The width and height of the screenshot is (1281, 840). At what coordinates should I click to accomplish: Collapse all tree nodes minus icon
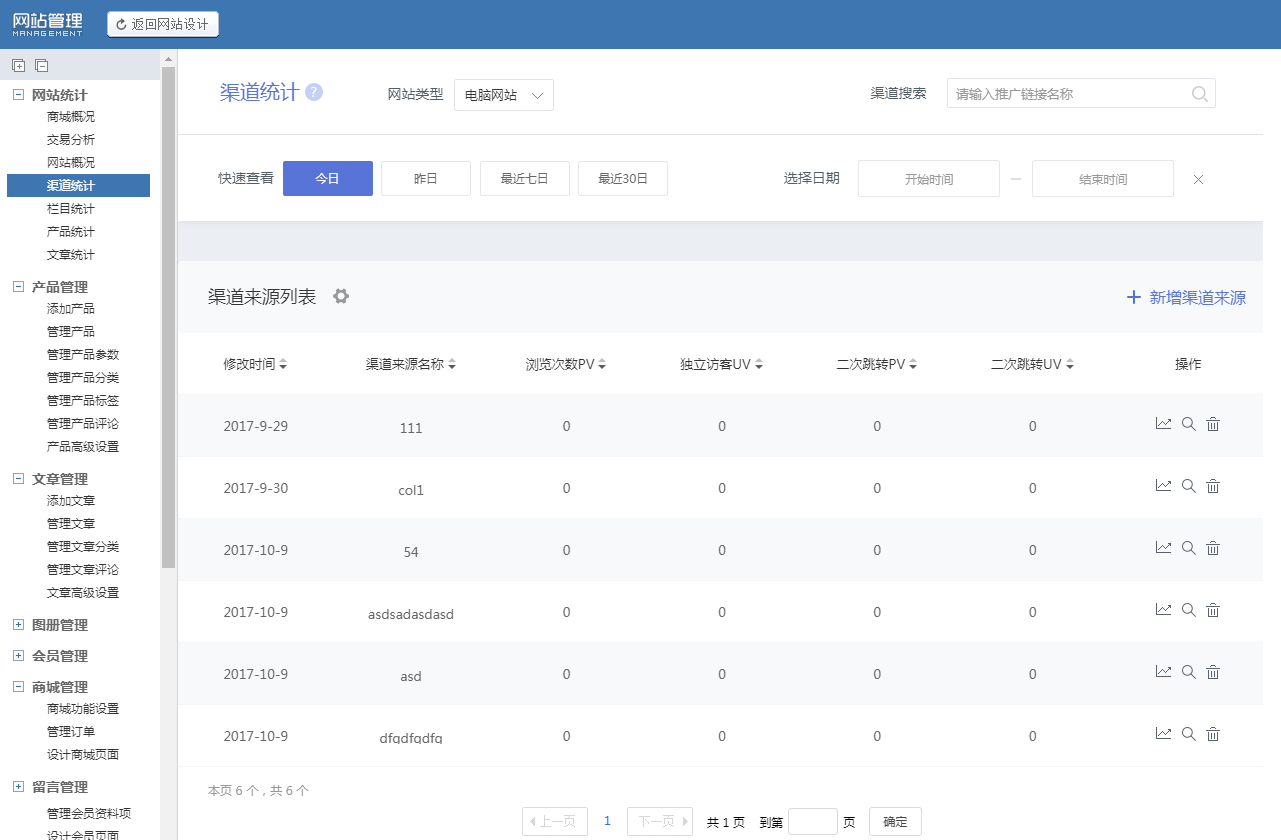(x=41, y=66)
